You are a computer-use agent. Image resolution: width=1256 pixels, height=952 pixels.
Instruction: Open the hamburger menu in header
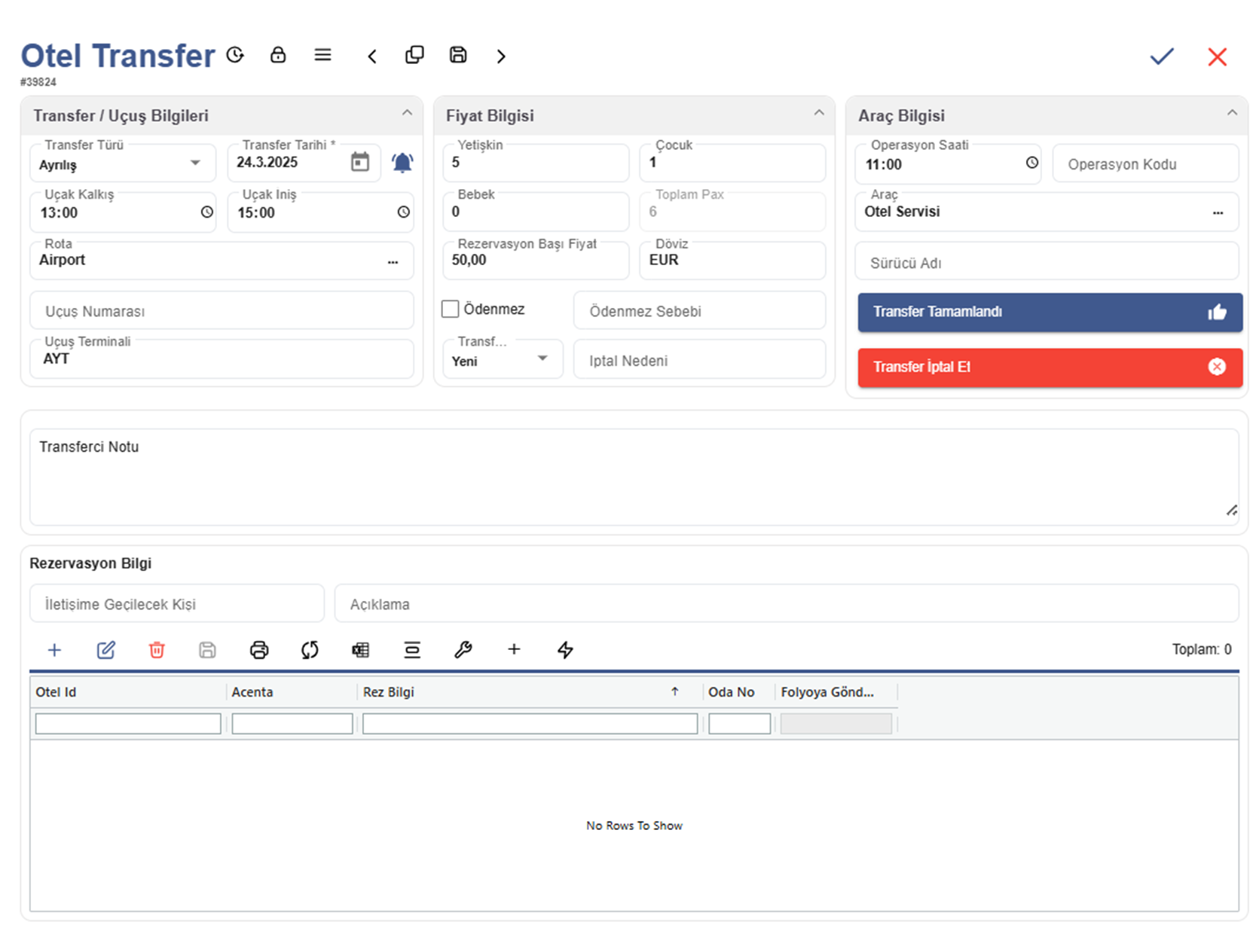tap(322, 55)
